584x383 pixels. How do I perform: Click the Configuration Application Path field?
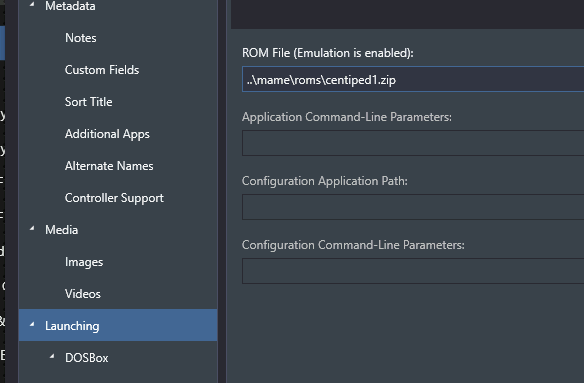pyautogui.click(x=413, y=207)
